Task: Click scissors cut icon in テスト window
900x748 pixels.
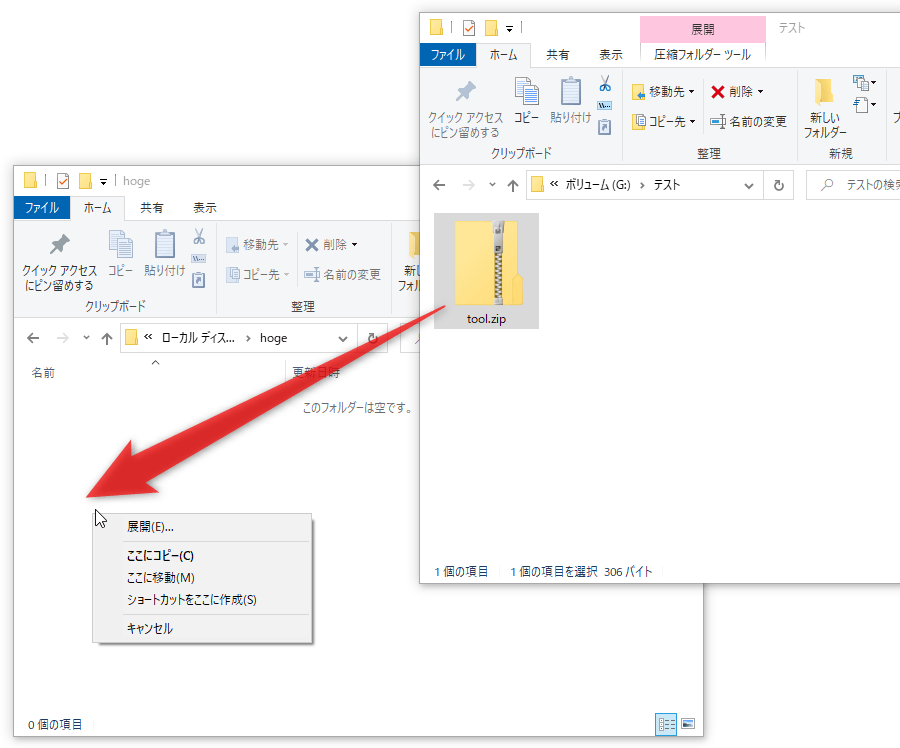Action: pos(605,84)
